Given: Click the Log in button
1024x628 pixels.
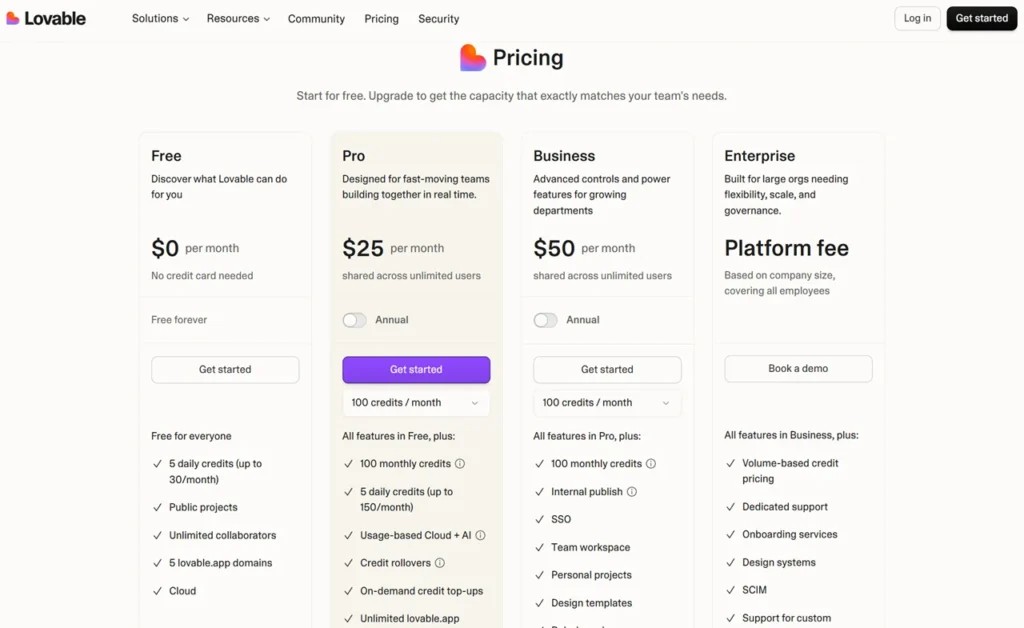Looking at the screenshot, I should pyautogui.click(x=916, y=18).
